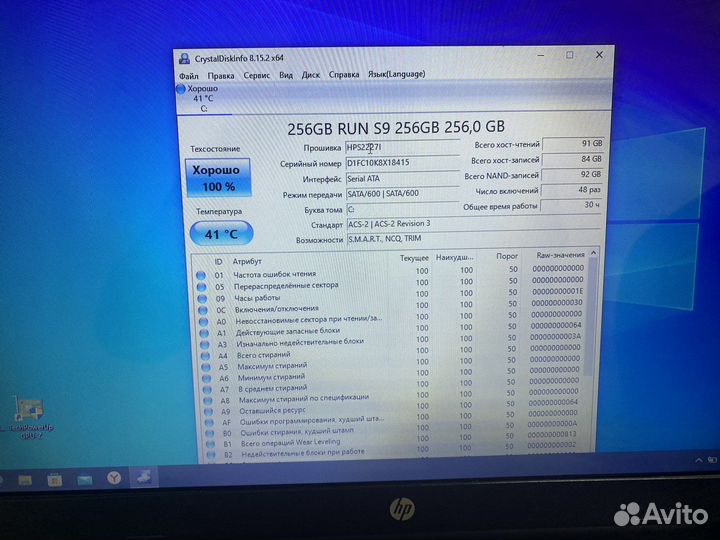Click the Текущее column header

[x=414, y=258]
